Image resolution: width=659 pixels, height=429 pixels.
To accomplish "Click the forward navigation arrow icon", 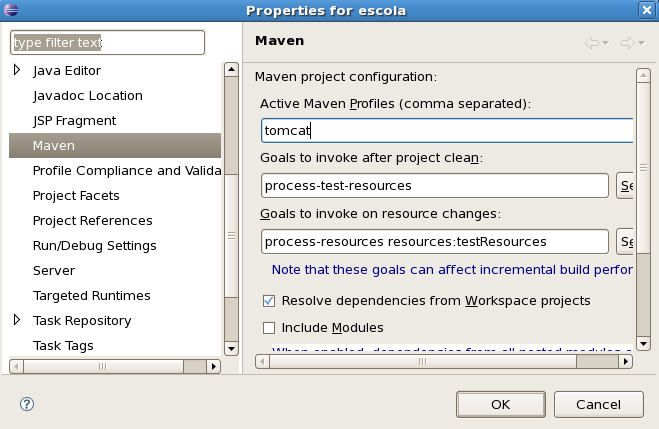I will pyautogui.click(x=626, y=43).
